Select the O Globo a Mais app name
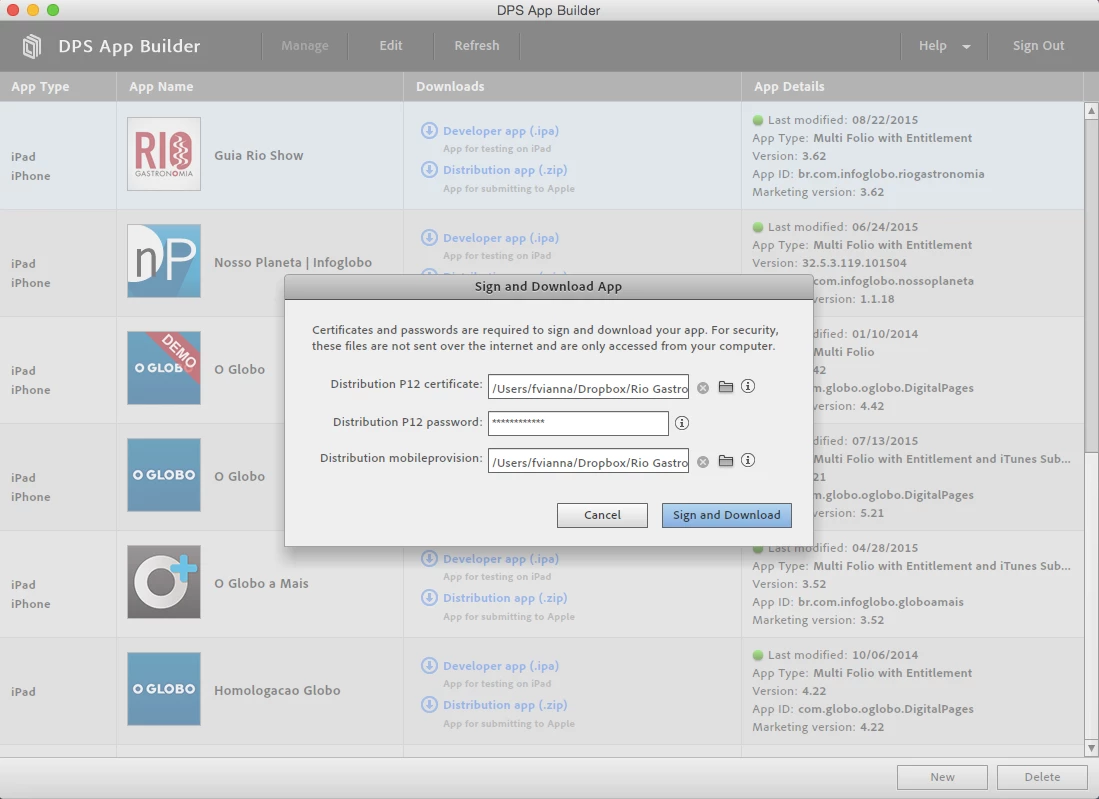Image resolution: width=1099 pixels, height=799 pixels. 261,583
